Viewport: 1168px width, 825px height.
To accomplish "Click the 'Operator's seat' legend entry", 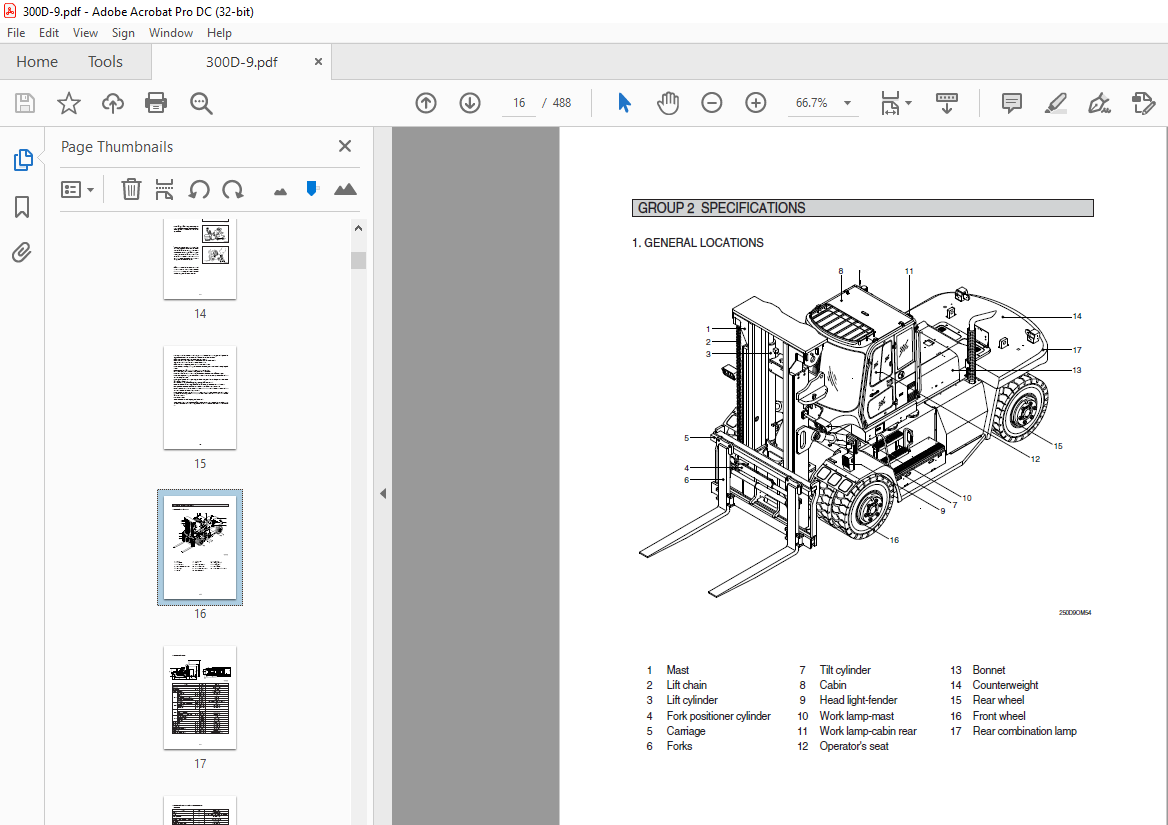I will coord(854,746).
